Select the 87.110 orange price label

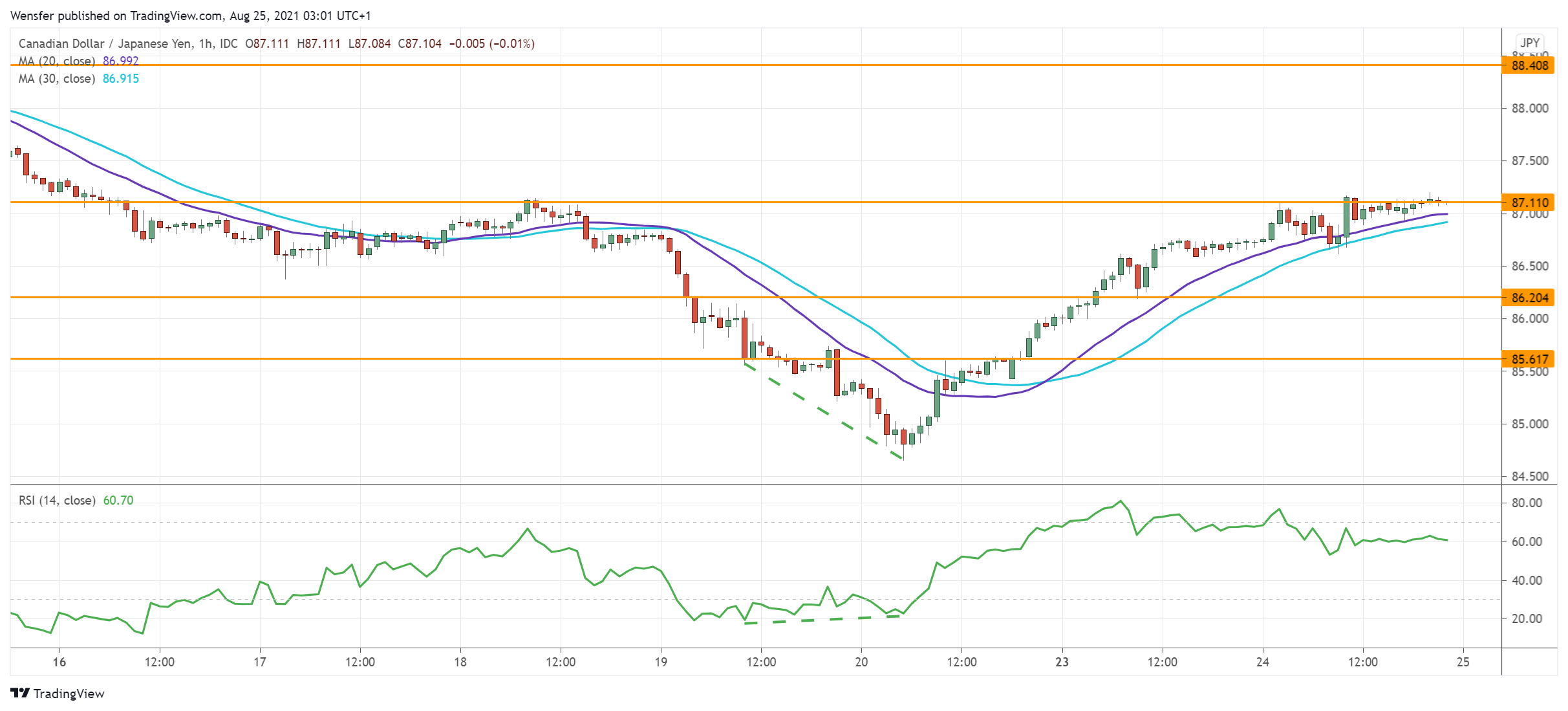[1529, 202]
